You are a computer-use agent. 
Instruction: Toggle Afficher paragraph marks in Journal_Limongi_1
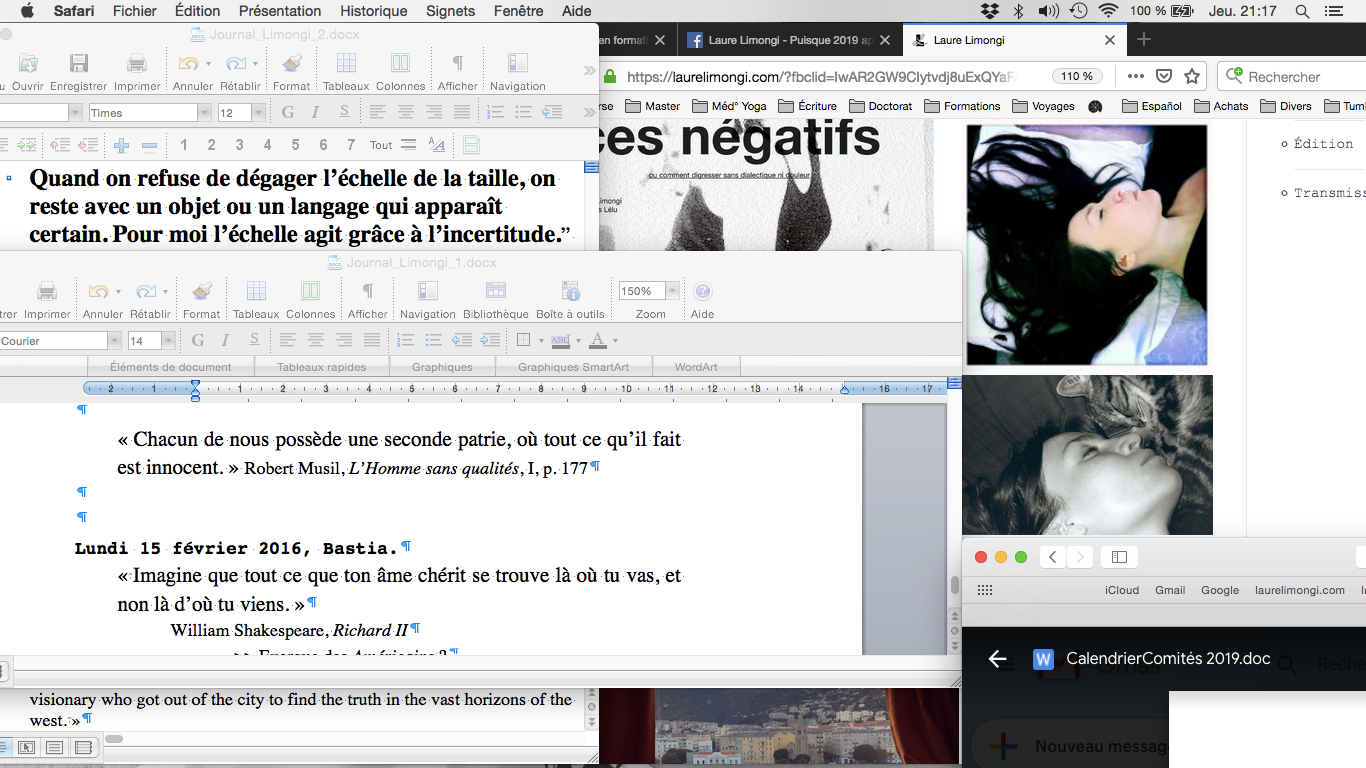(x=367, y=292)
